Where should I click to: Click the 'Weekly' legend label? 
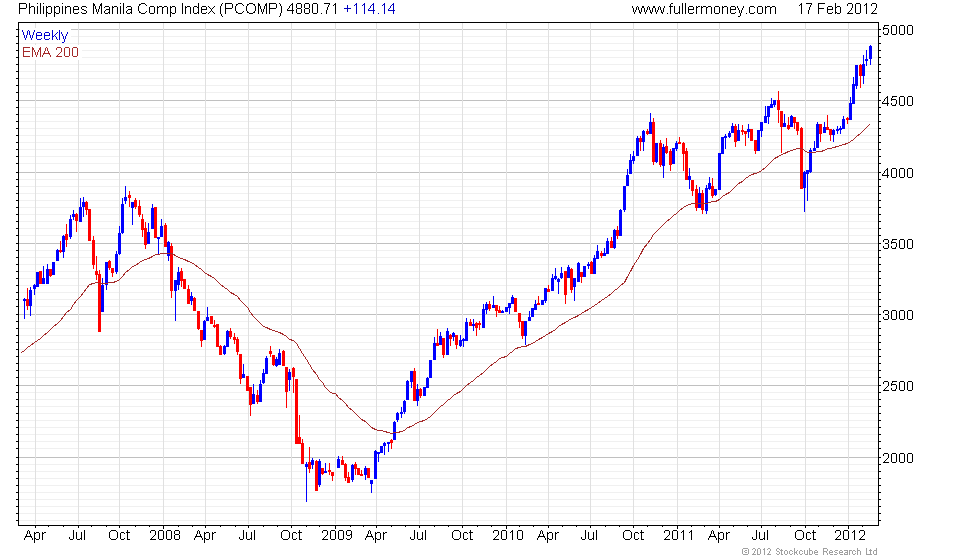[x=45, y=35]
